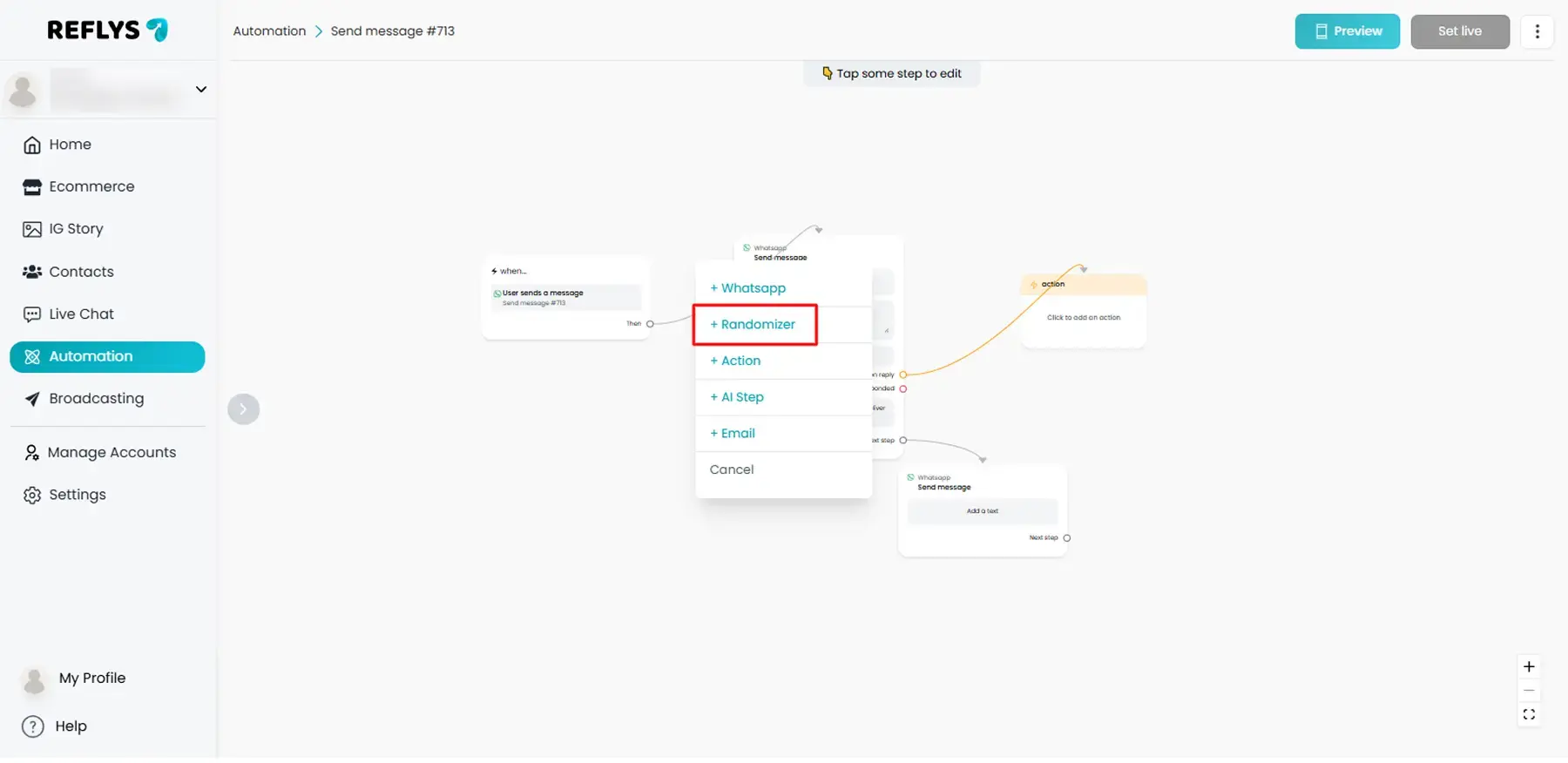Screen dimensions: 1568x763
Task: Choose + AI Step in menu
Action: click(x=737, y=397)
